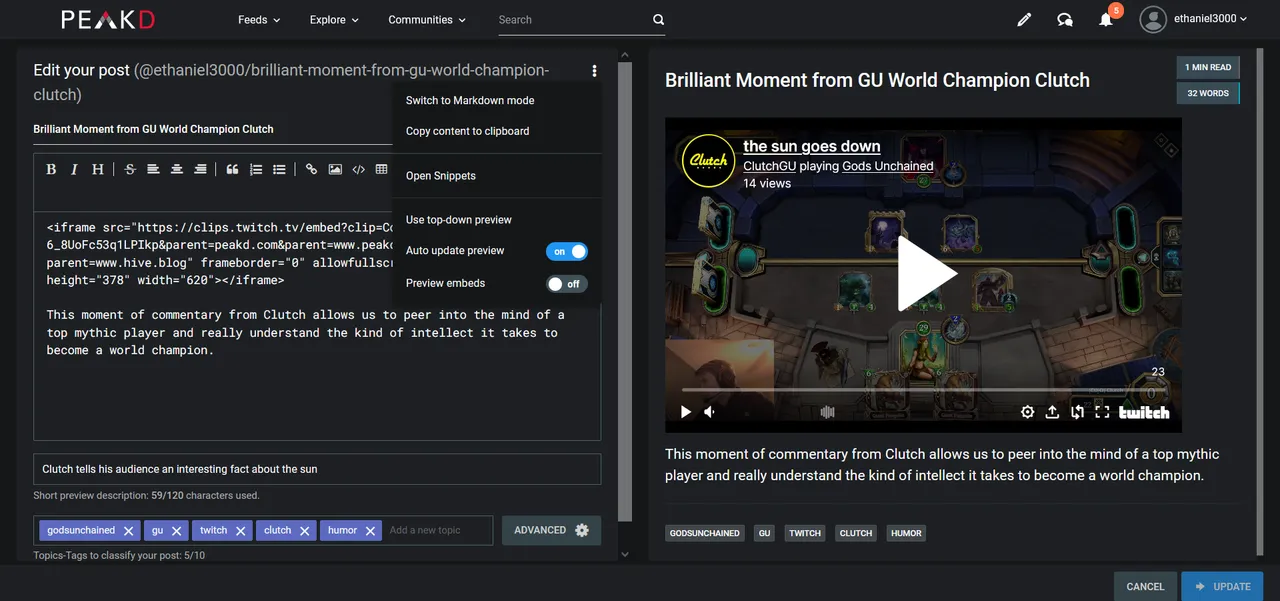Click the editor pane vertical scrollbar
Screen dimensions: 1280x601
coord(625,290)
